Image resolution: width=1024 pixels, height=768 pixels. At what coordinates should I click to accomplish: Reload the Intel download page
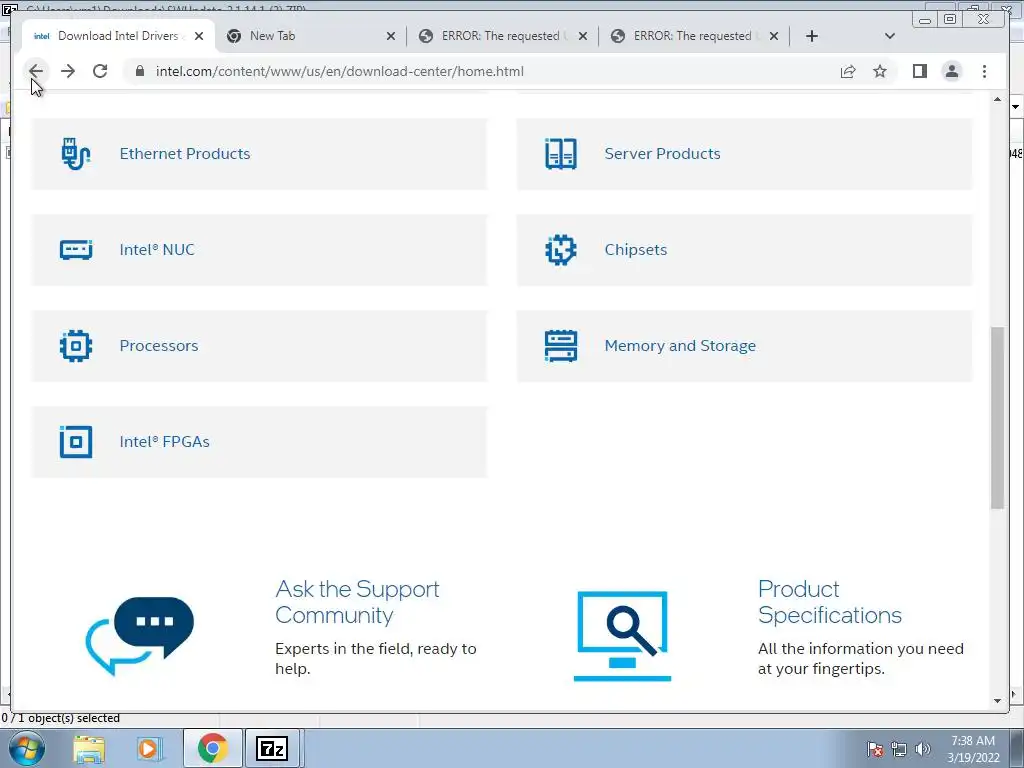click(100, 71)
